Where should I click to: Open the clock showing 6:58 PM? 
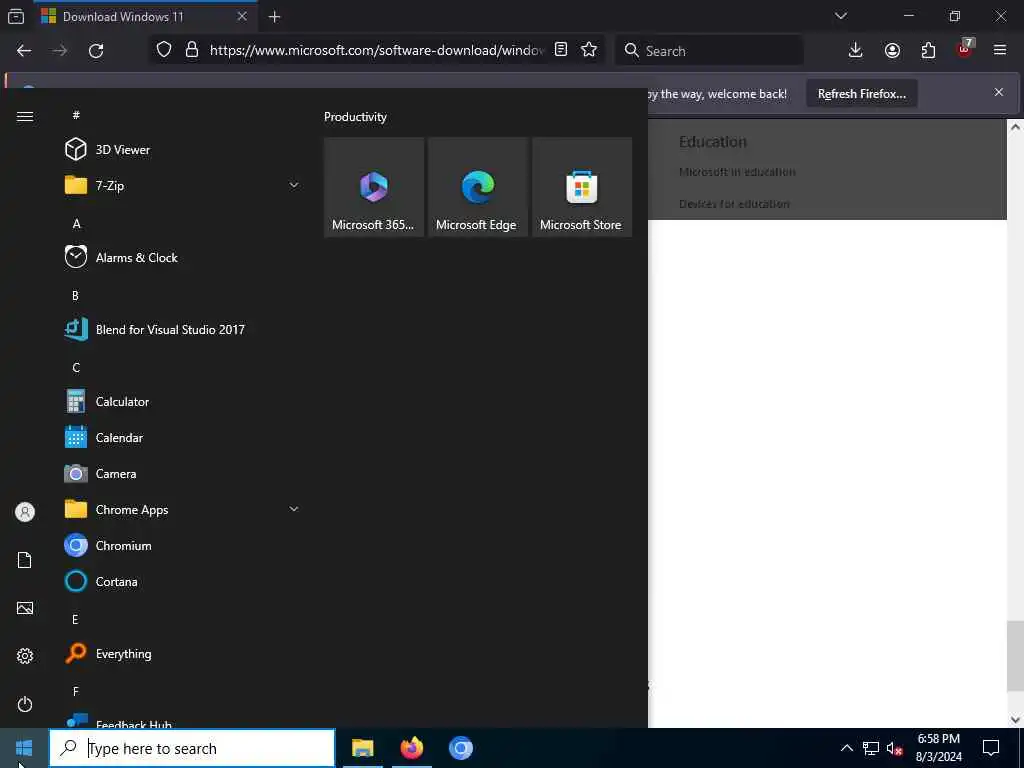pyautogui.click(x=938, y=748)
